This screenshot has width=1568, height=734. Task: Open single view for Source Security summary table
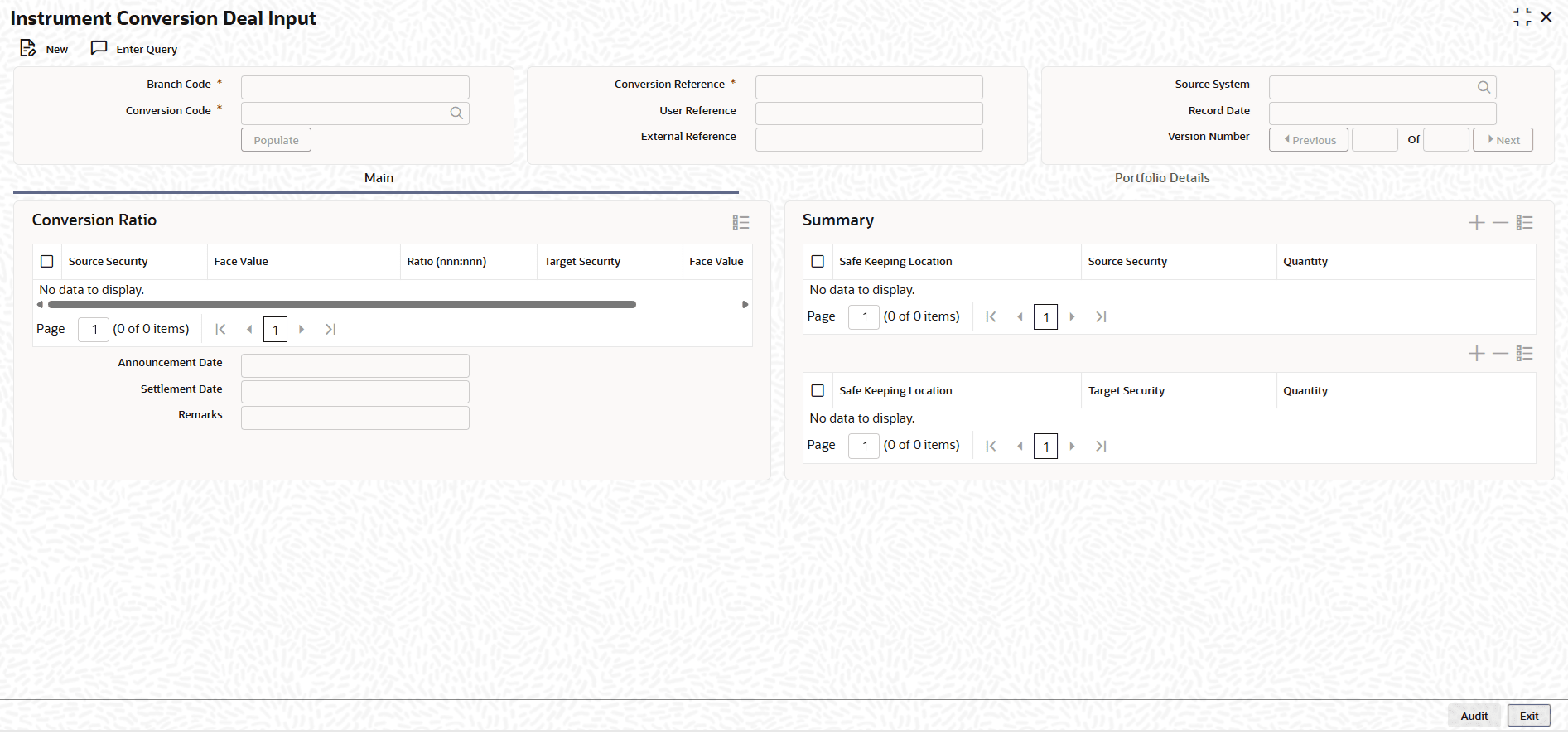click(x=1525, y=223)
